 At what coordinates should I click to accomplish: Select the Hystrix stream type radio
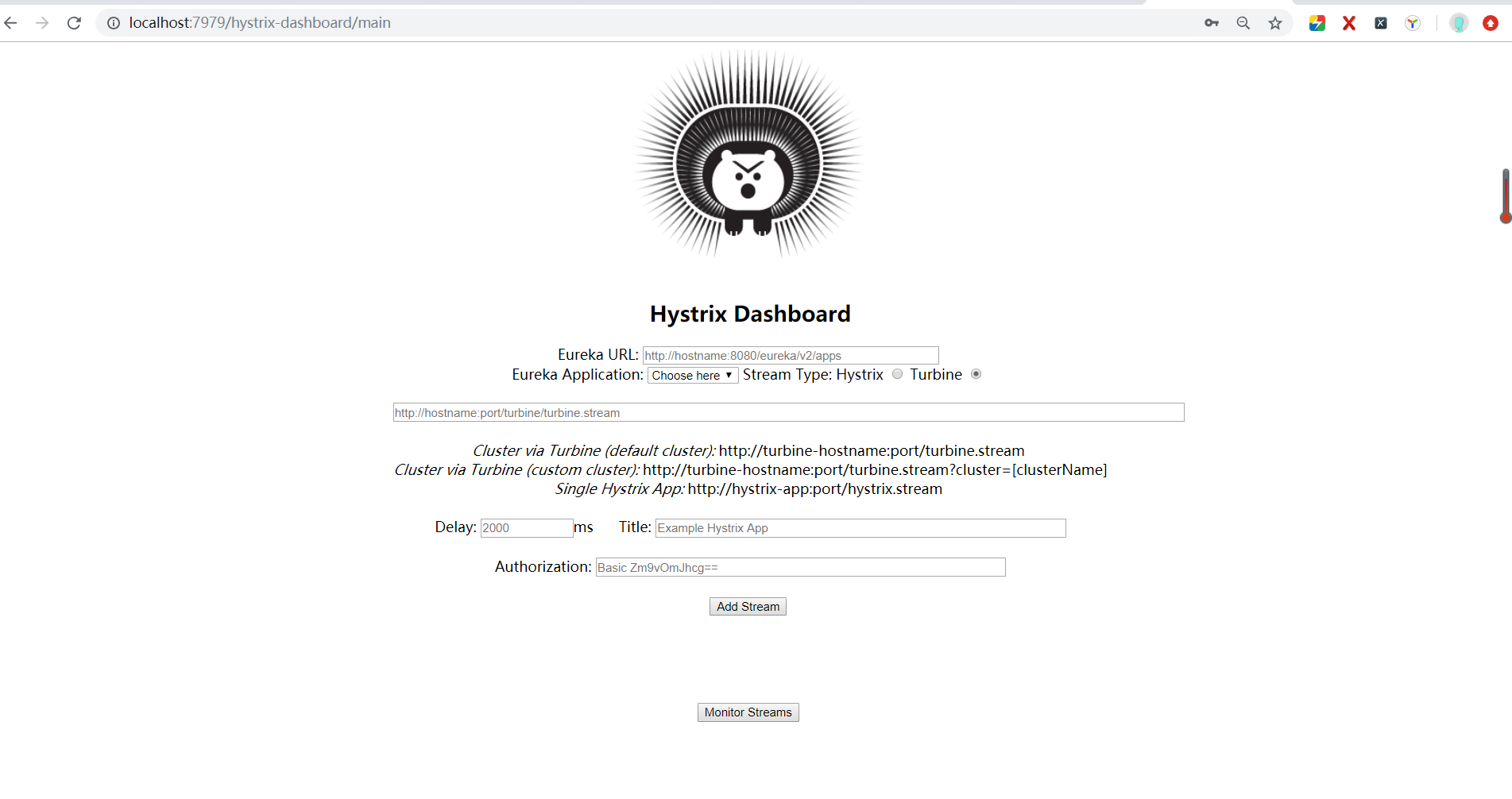[898, 374]
